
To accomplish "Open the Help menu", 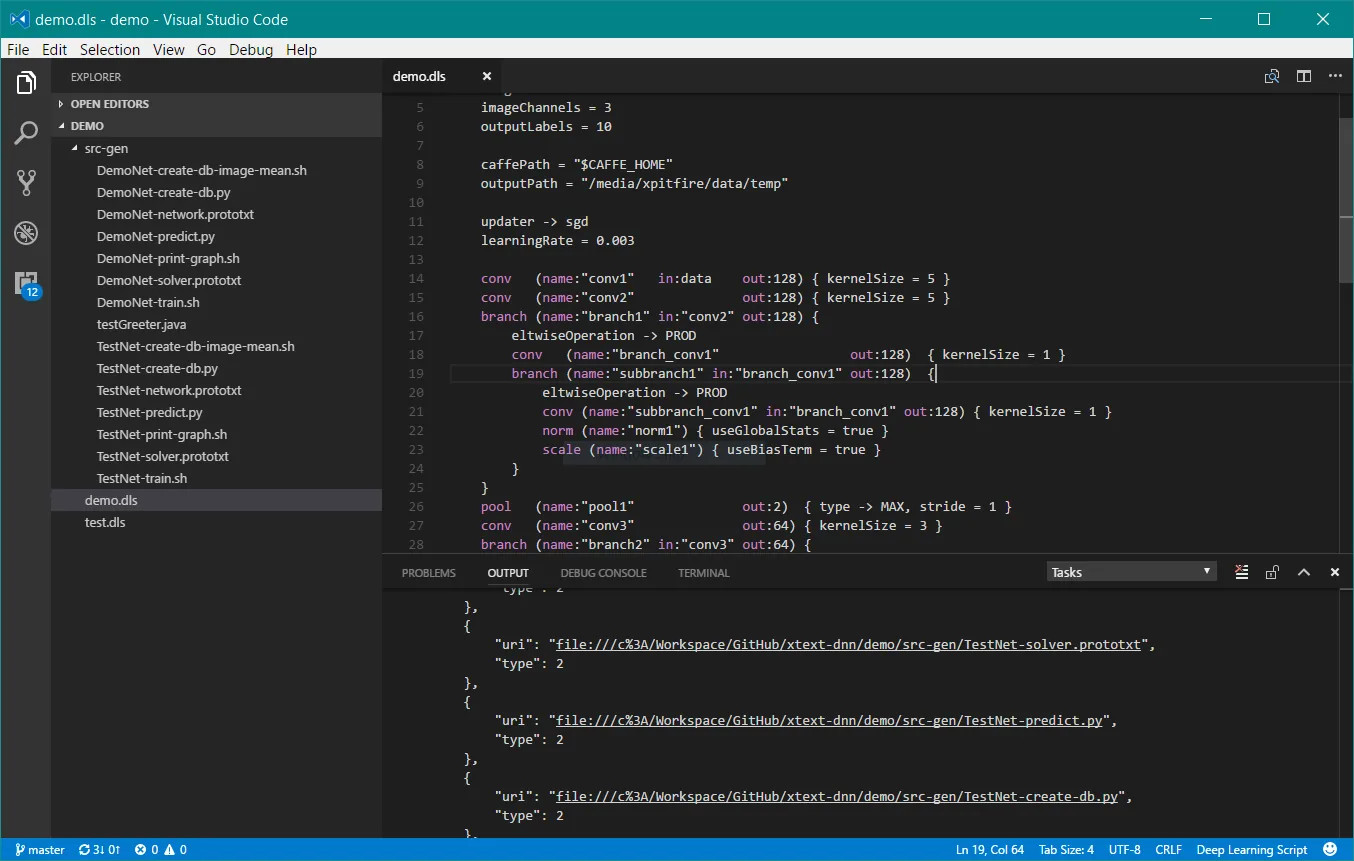I will click(x=301, y=49).
